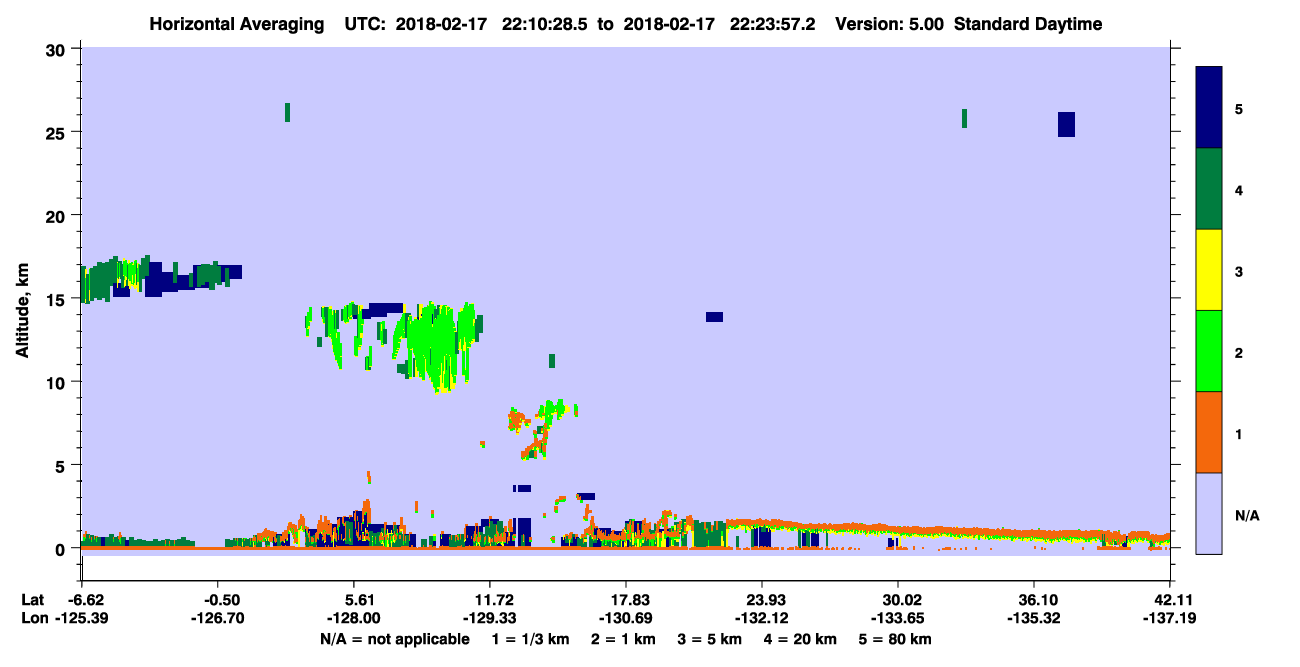Click the yellow level 3 colorbar segment
Screen dimensions: 1300x667
click(1209, 270)
